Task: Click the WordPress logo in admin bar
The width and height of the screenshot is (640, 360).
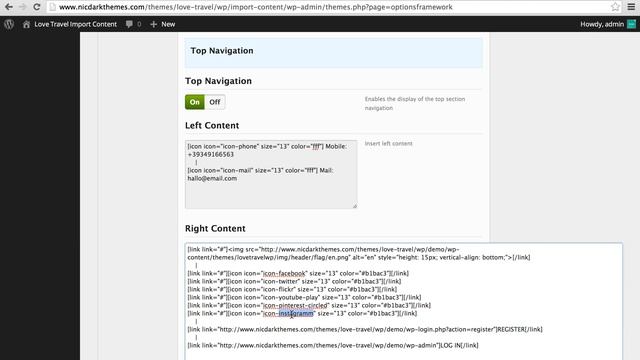Action: click(x=9, y=24)
